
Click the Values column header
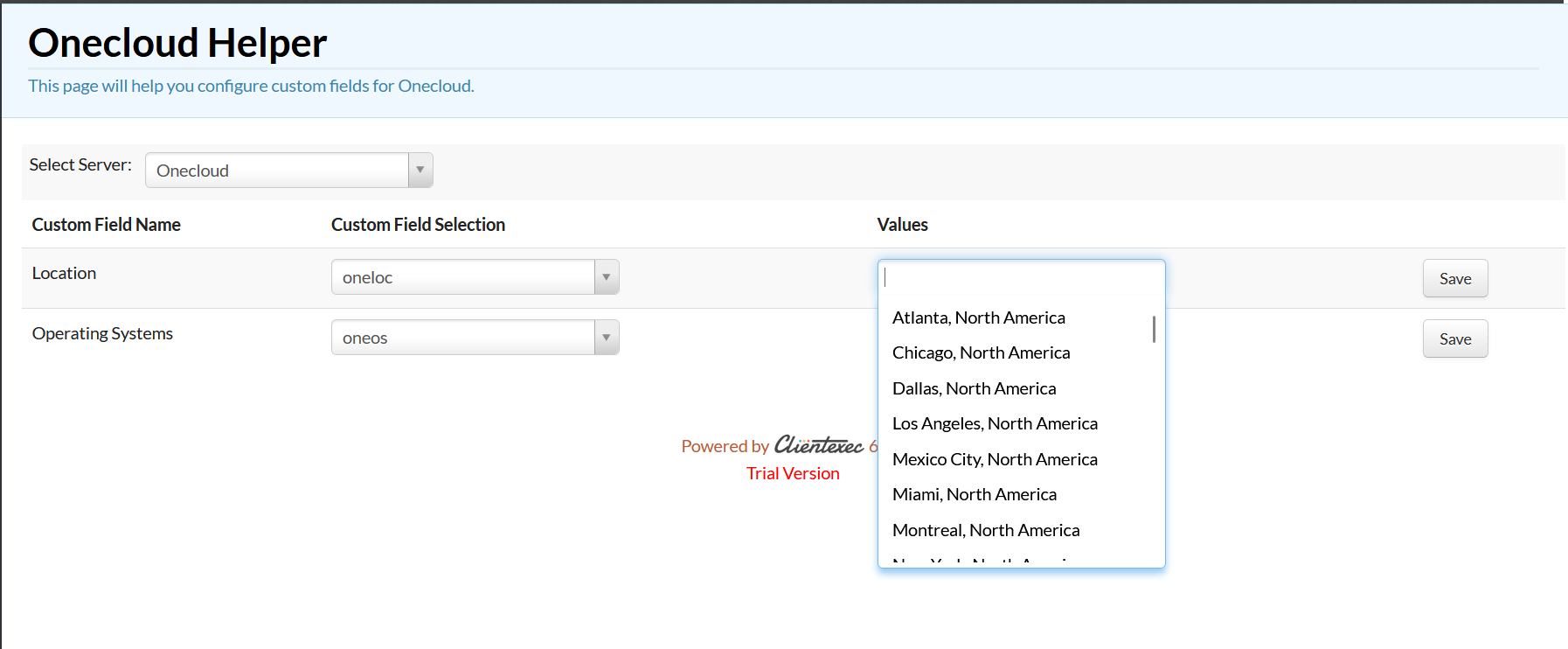tap(902, 225)
